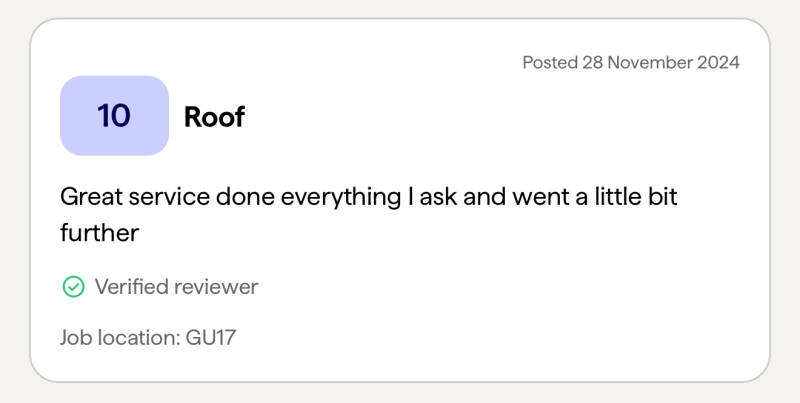This screenshot has height=403, width=800.
Task: Click the "Job location:" label
Action: tap(120, 337)
